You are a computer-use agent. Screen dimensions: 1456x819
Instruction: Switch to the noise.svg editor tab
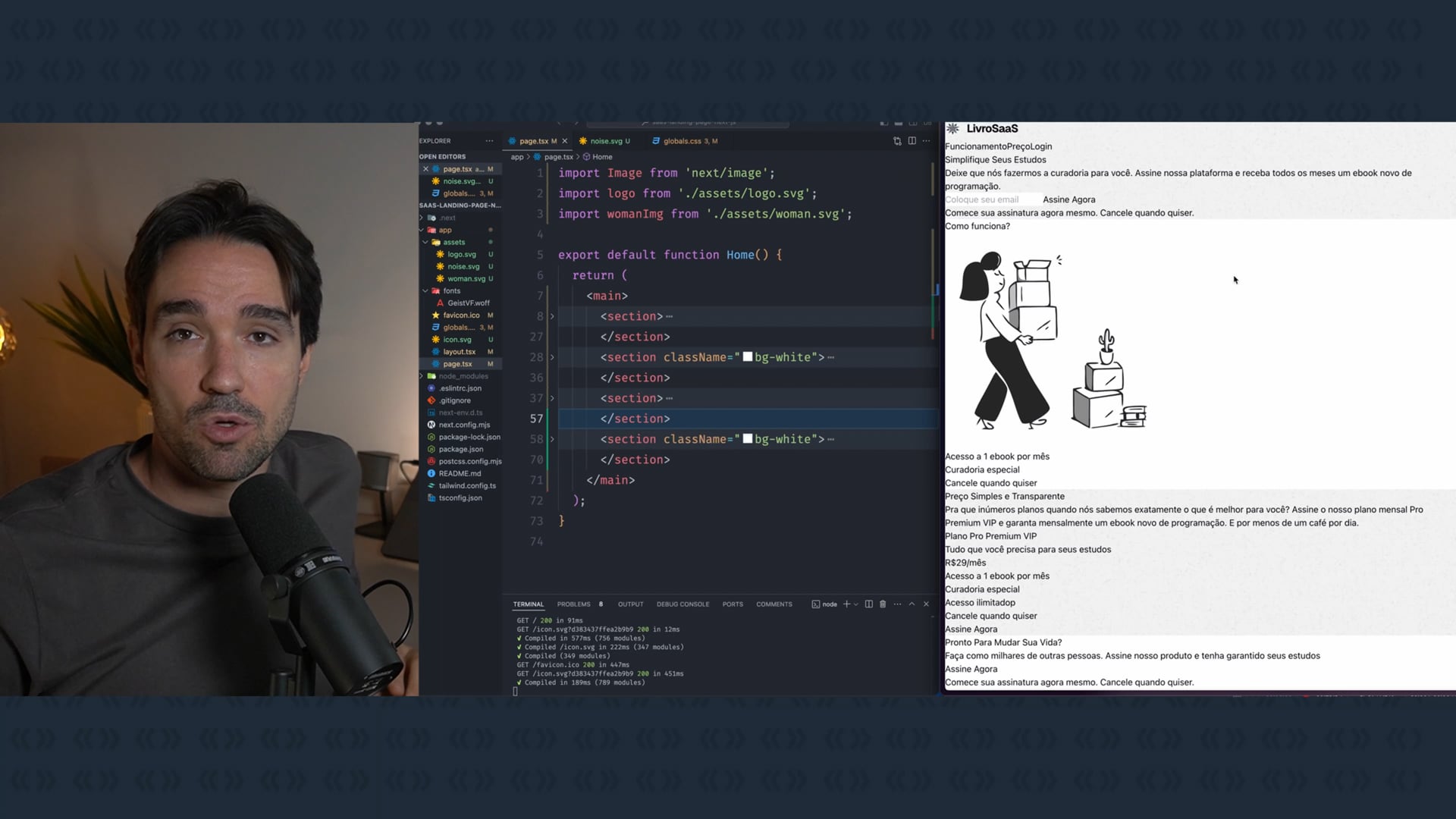(x=605, y=141)
